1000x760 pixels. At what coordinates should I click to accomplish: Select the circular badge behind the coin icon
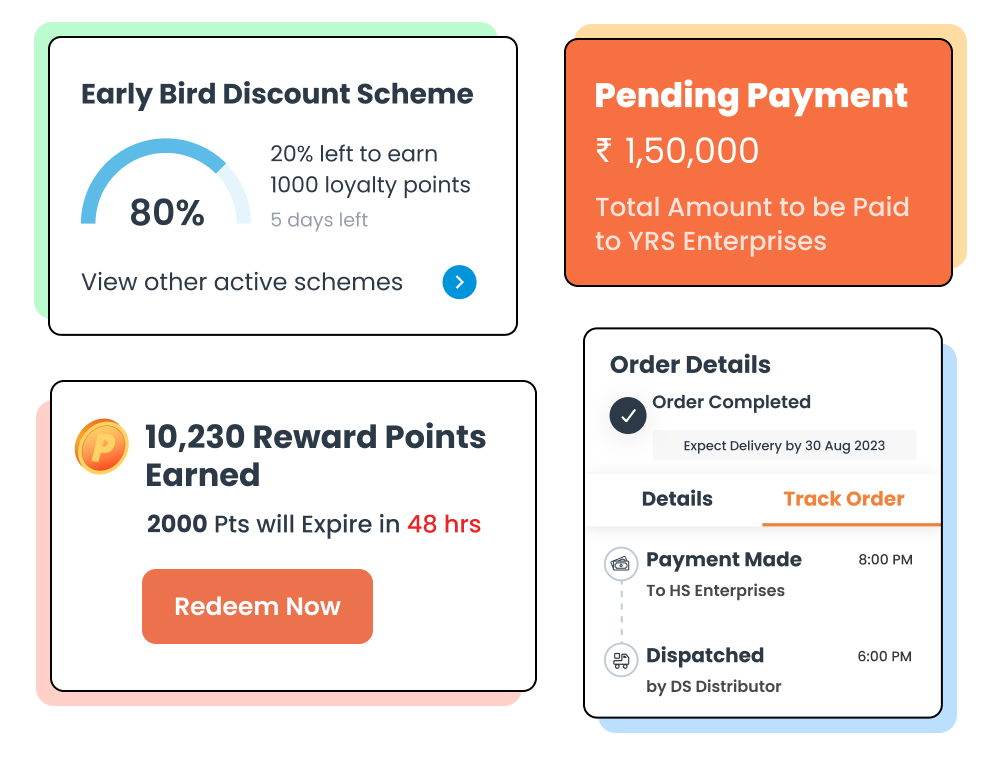coord(101,446)
